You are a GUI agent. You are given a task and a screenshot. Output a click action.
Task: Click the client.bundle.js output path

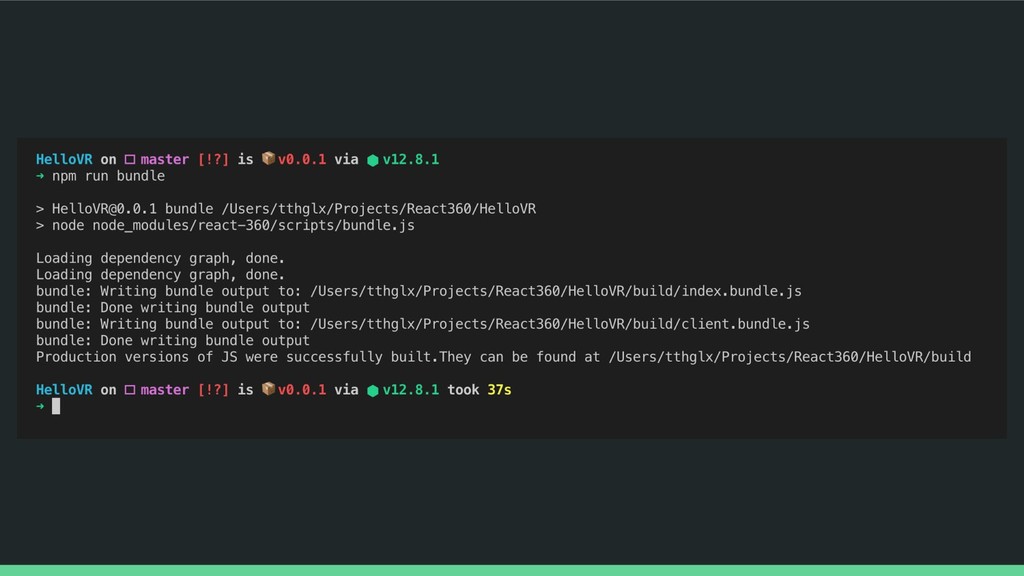click(560, 324)
